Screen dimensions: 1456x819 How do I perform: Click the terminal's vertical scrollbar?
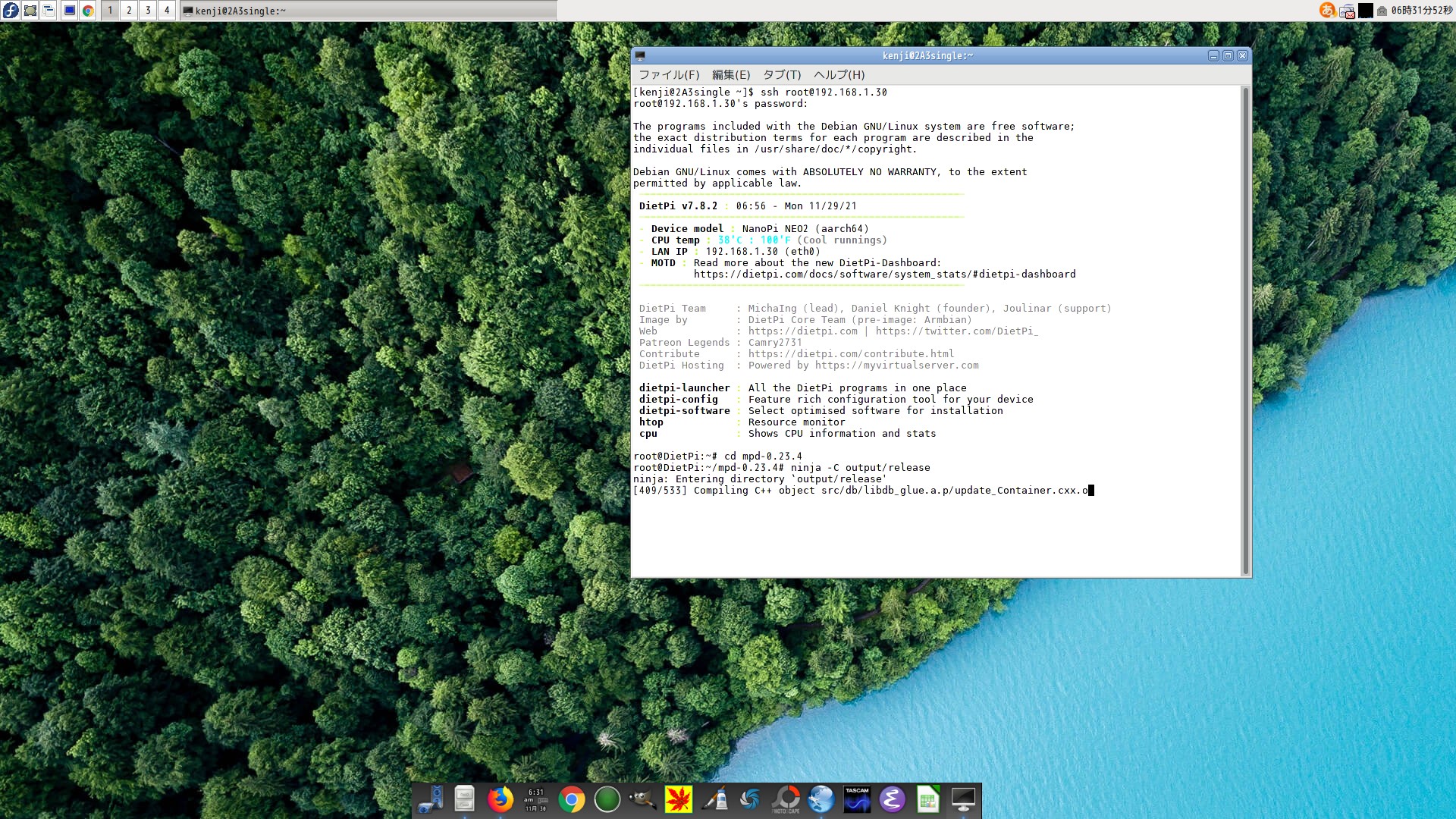point(1244,331)
